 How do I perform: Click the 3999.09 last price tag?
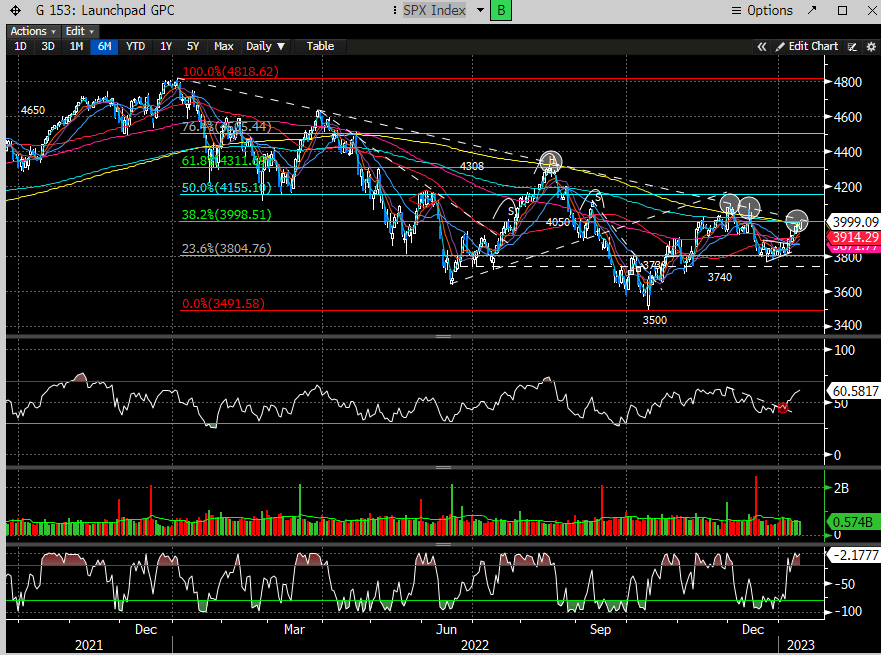click(855, 222)
